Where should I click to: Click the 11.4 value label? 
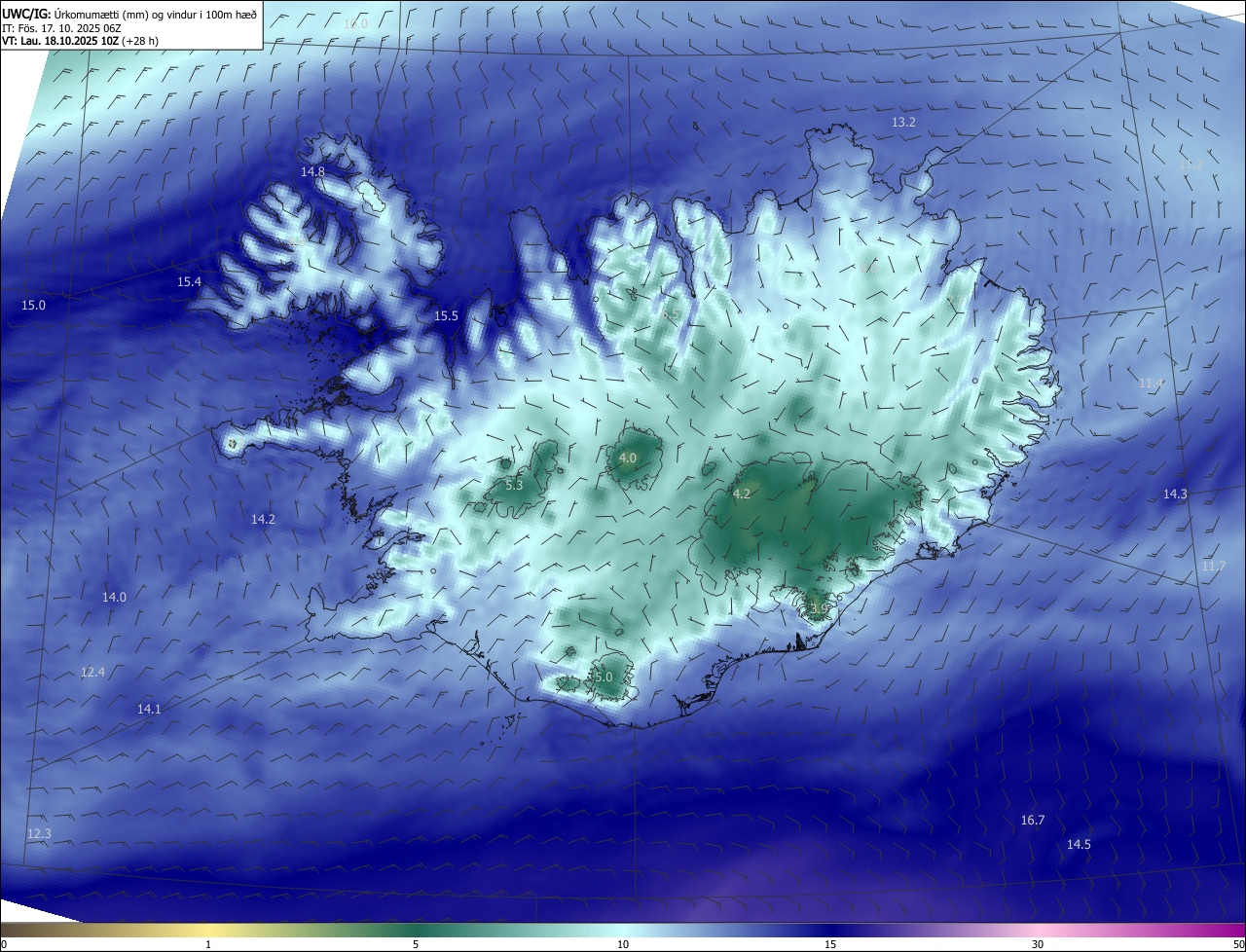(1152, 384)
